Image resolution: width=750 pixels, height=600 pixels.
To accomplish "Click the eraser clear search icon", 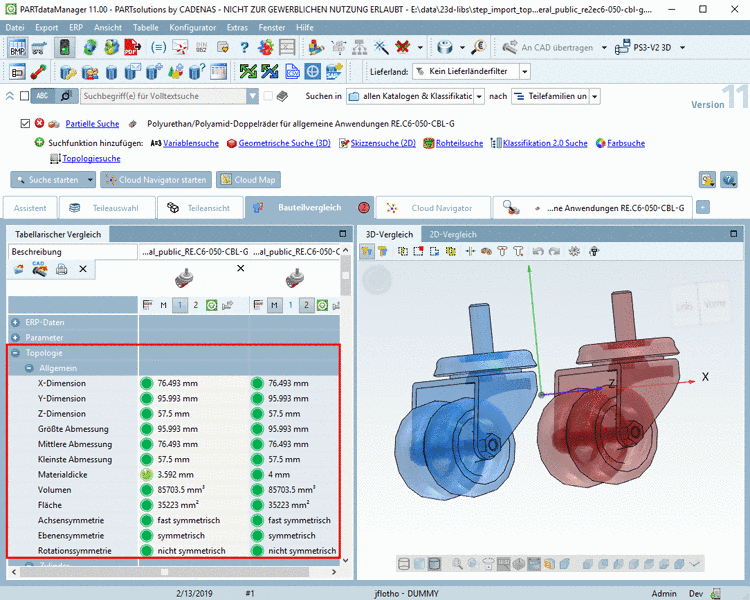I will pos(282,96).
